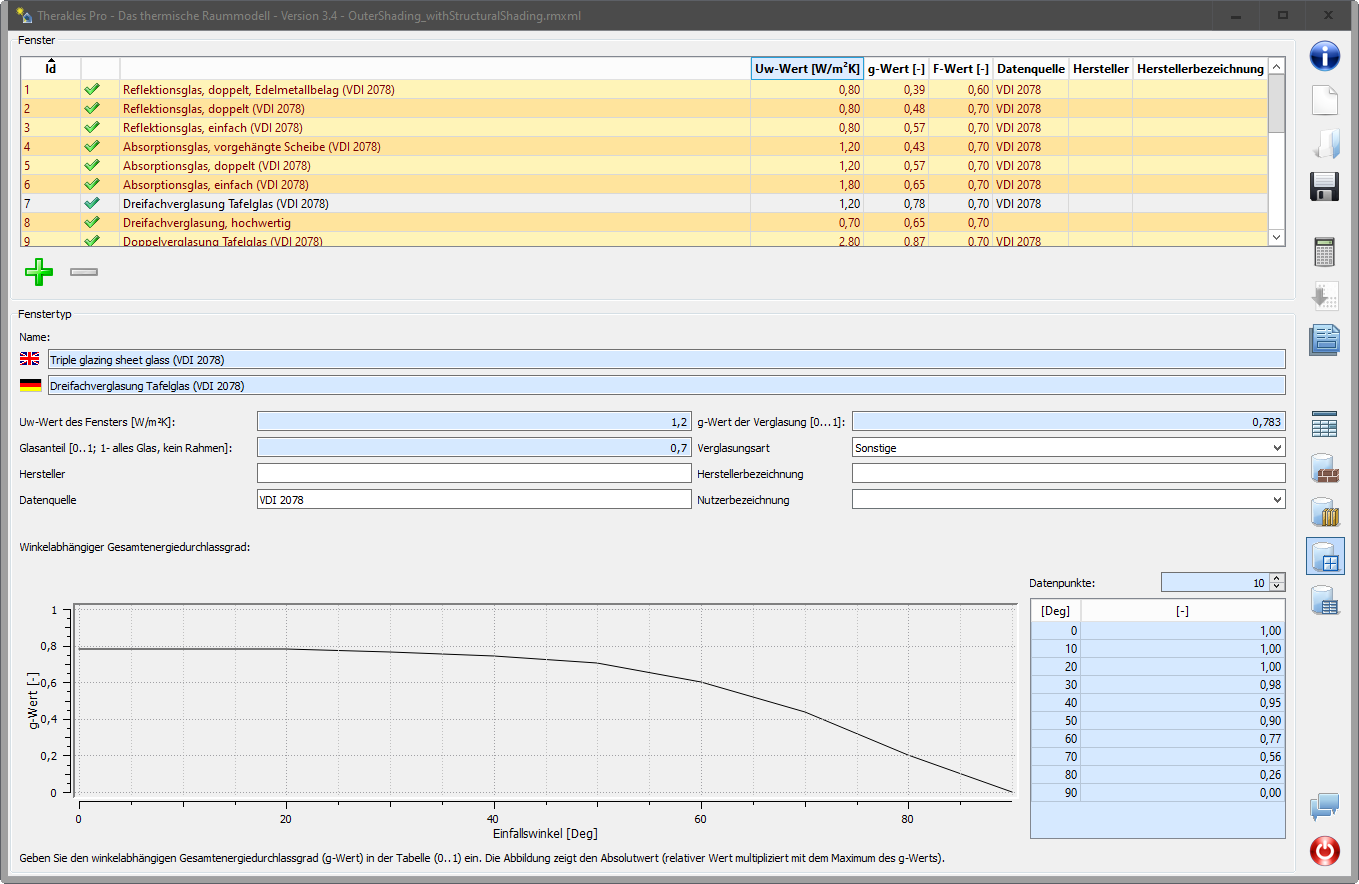The image size is (1359, 884).
Task: Select the window database icon
Action: point(1325,556)
